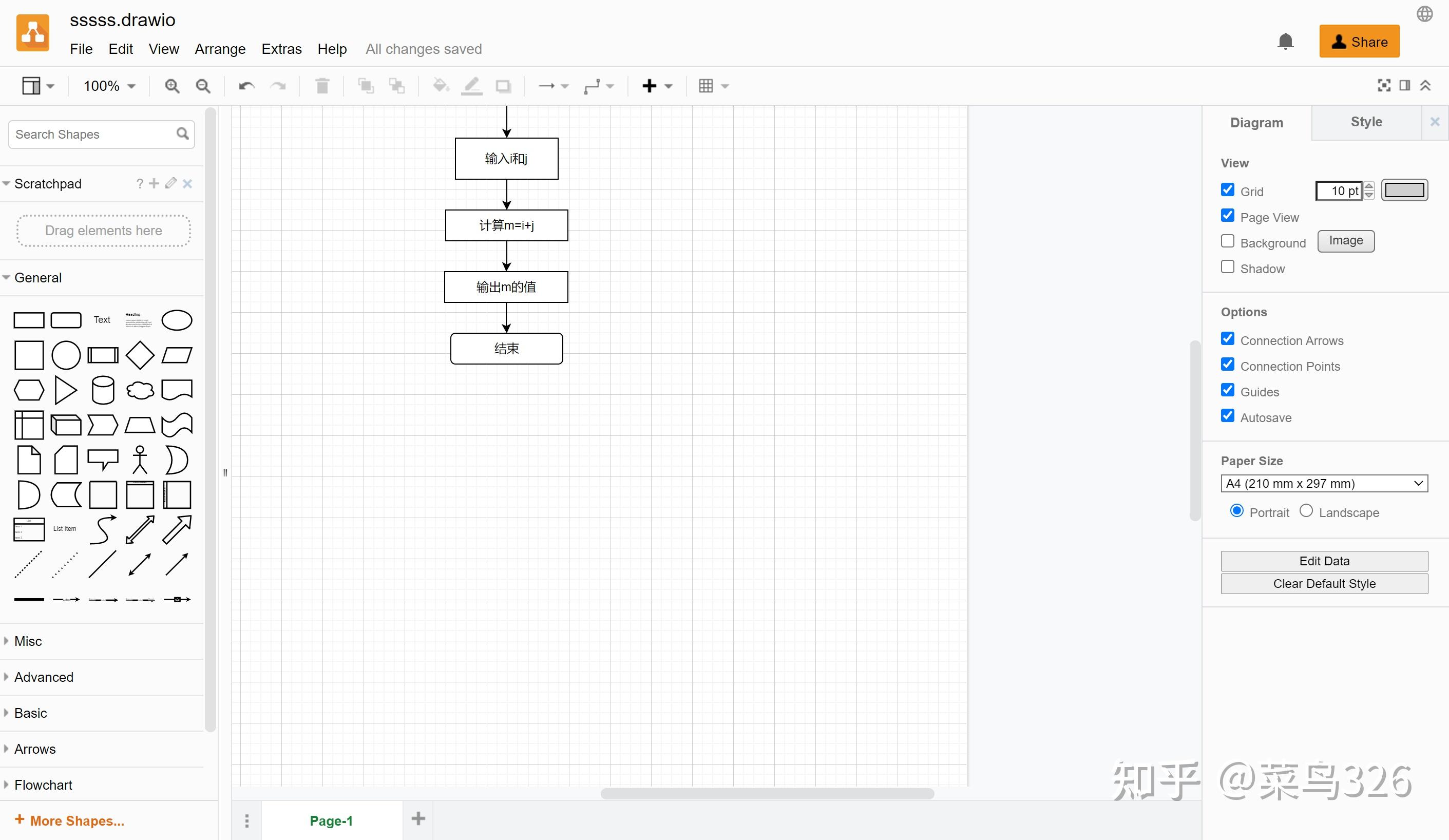Screen dimensions: 1449x840
Task: Open the 100% zoom level dropdown
Action: 109,86
